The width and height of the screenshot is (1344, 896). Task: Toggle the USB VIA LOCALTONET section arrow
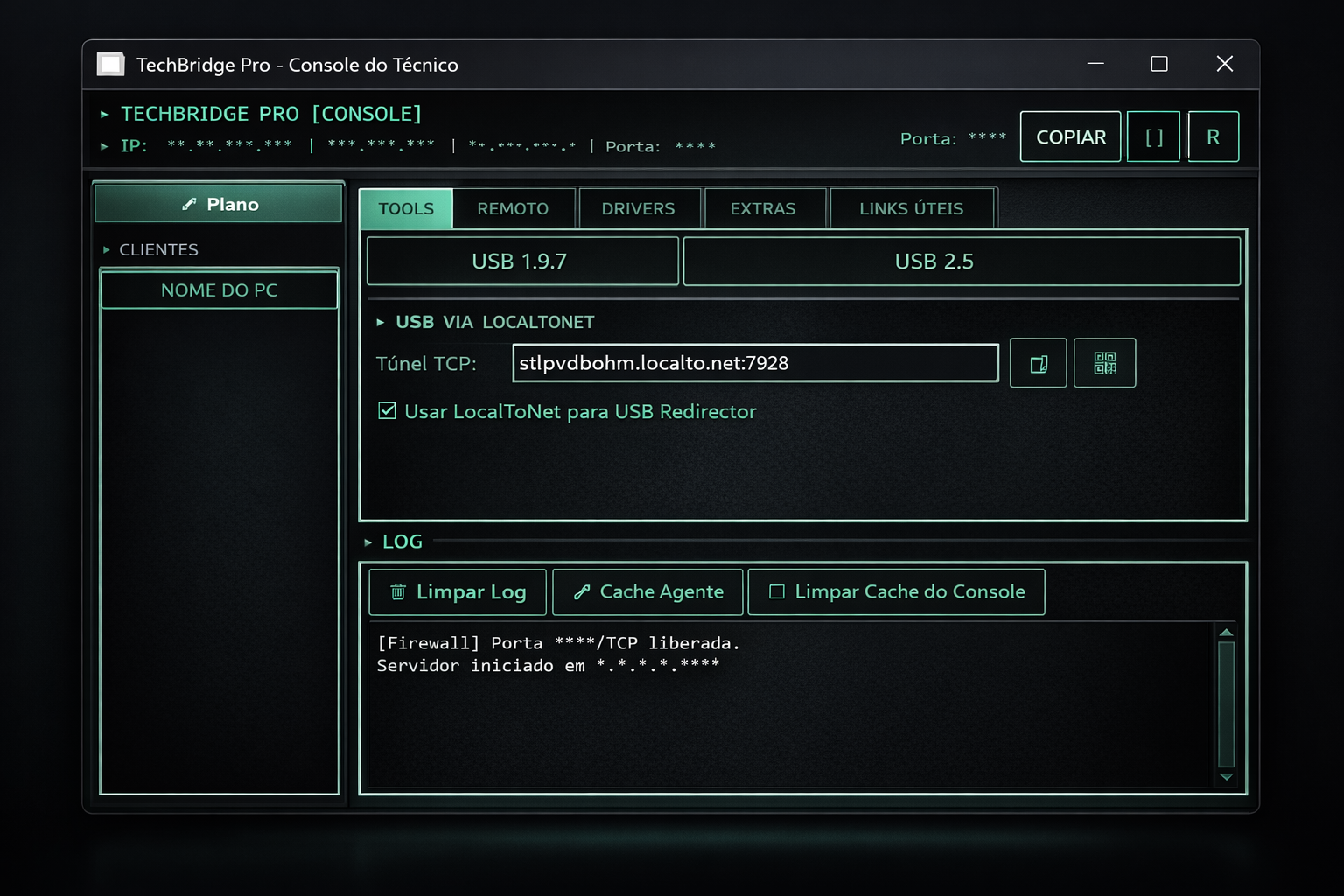tap(381, 323)
